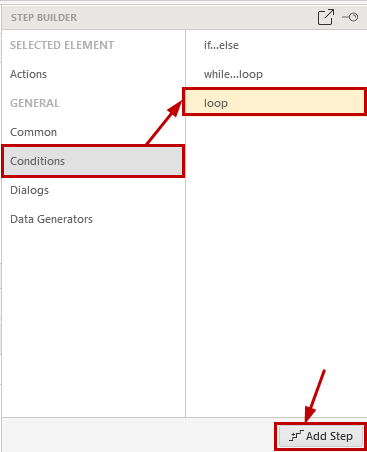
Task: Click the Add Step button
Action: point(321,436)
